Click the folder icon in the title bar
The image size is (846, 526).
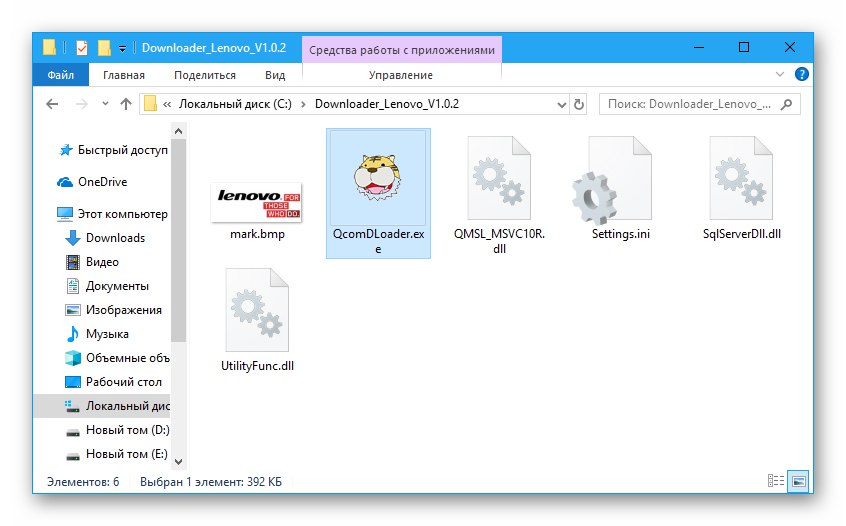tap(49, 47)
